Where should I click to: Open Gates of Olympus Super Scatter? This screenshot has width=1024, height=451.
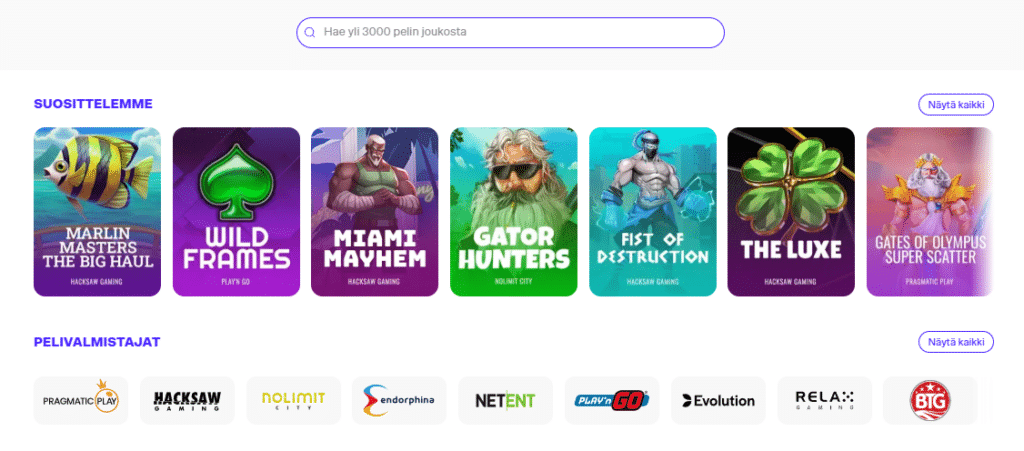click(929, 212)
